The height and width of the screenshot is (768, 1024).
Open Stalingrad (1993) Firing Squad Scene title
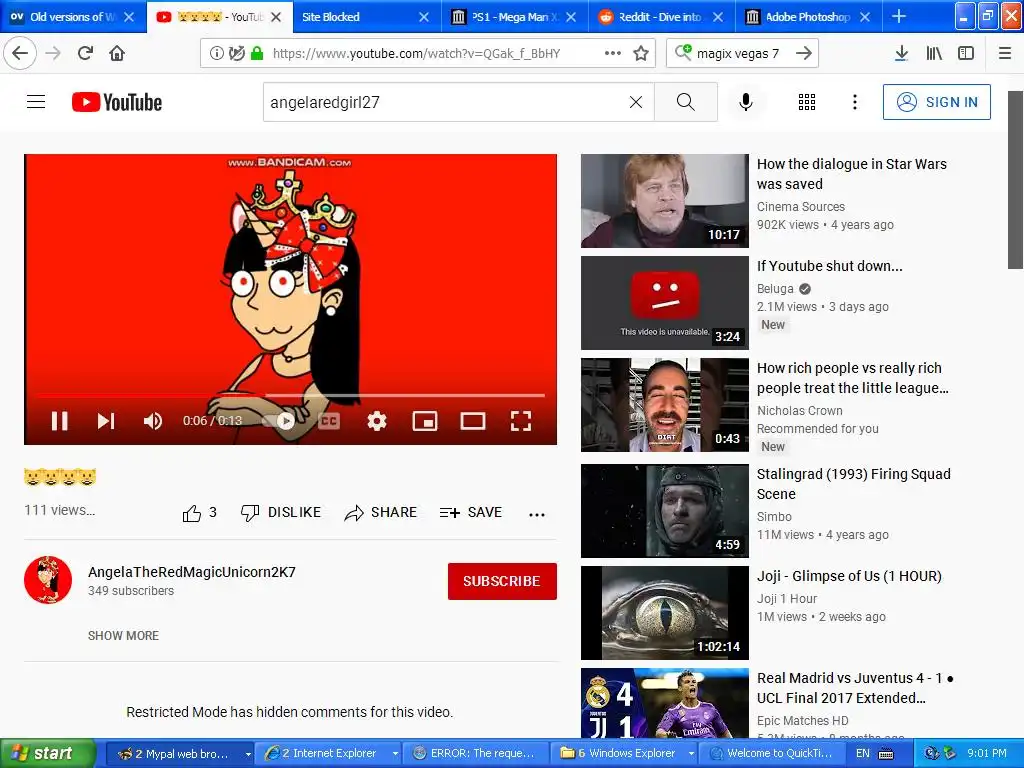tap(854, 484)
